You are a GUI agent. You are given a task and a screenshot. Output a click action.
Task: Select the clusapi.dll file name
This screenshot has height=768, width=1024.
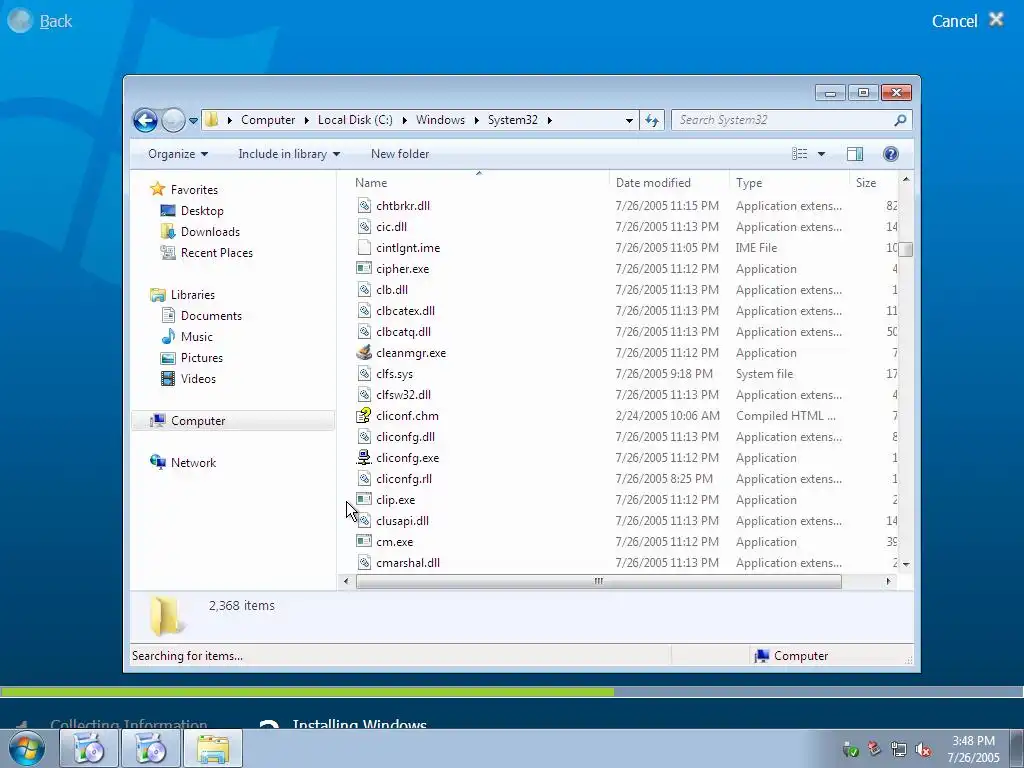coord(402,521)
